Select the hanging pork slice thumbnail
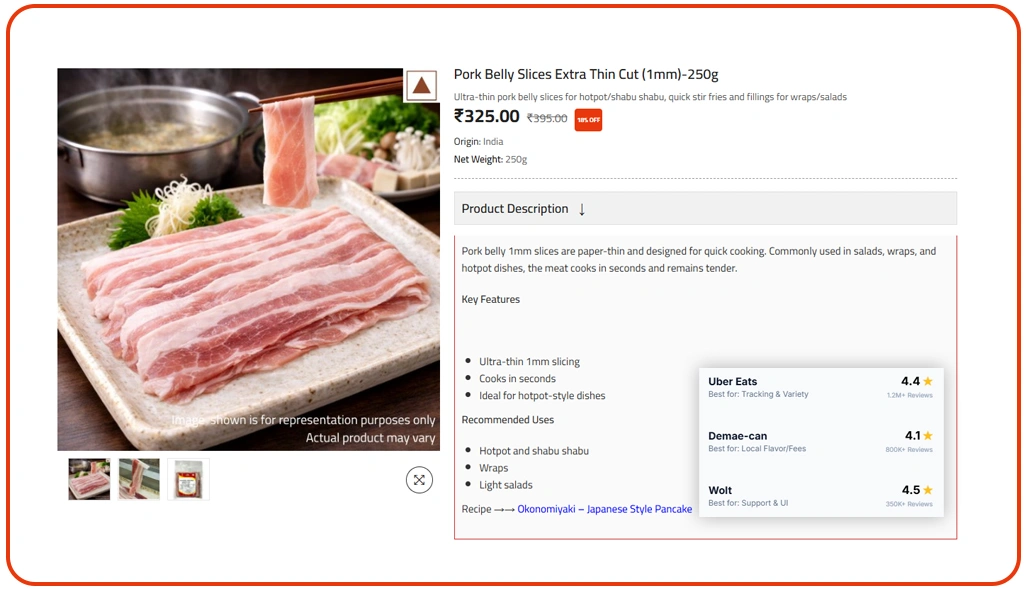Image resolution: width=1026 pixels, height=589 pixels. pyautogui.click(x=138, y=479)
